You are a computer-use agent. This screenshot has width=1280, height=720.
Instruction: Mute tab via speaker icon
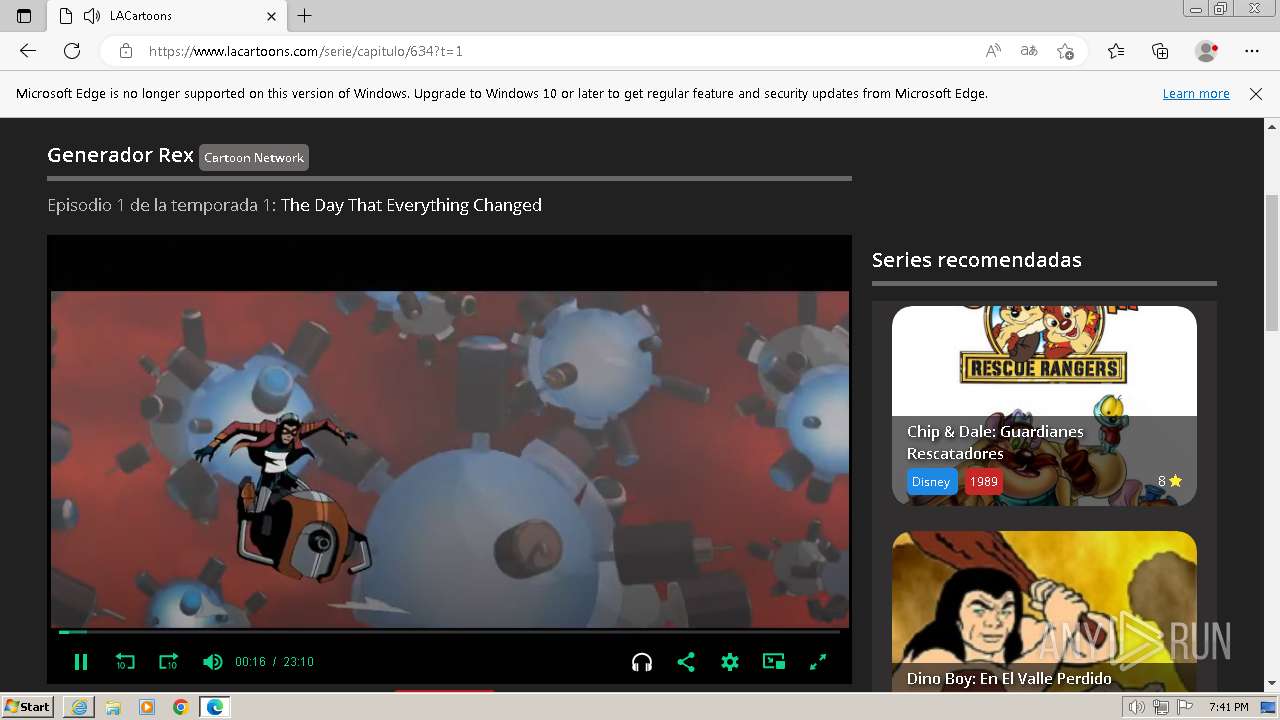(92, 16)
